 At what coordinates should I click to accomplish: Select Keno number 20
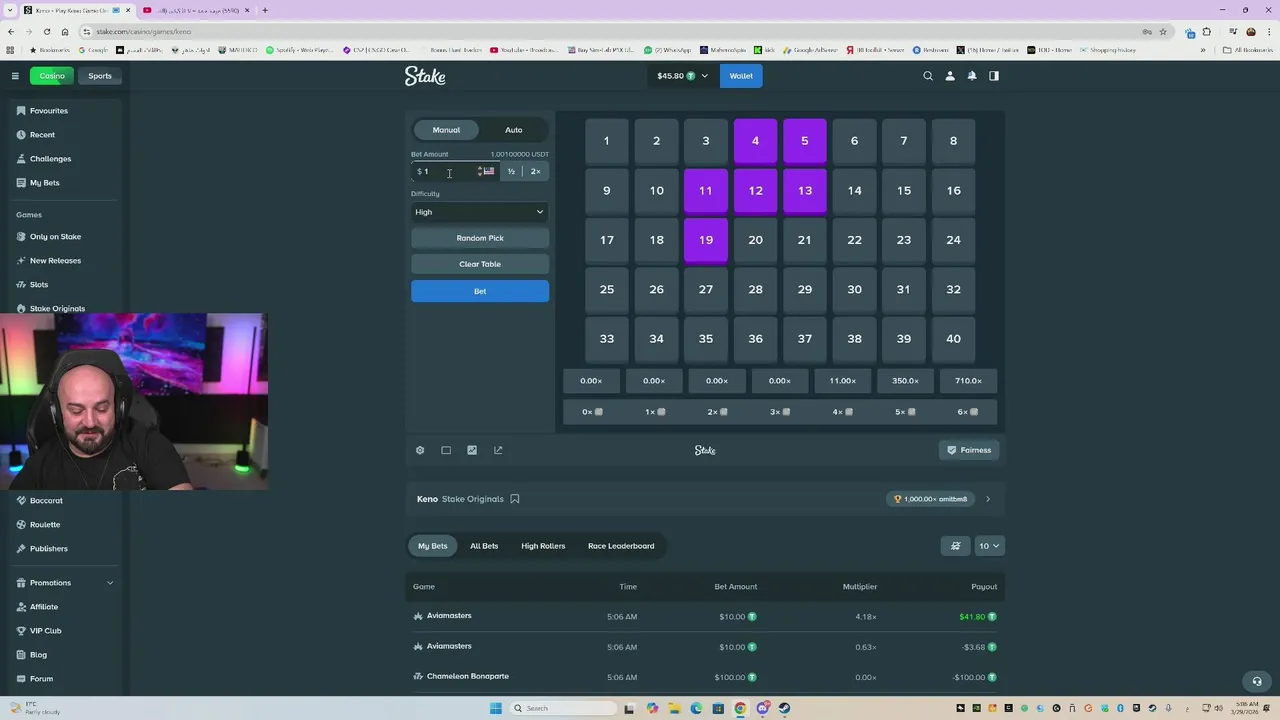point(755,240)
